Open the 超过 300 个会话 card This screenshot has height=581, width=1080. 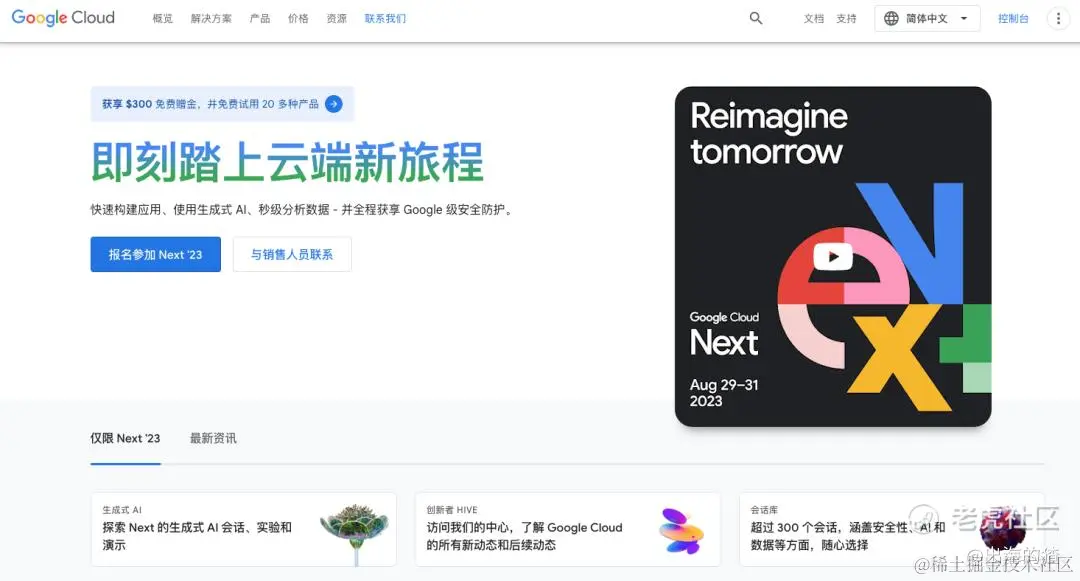(892, 529)
